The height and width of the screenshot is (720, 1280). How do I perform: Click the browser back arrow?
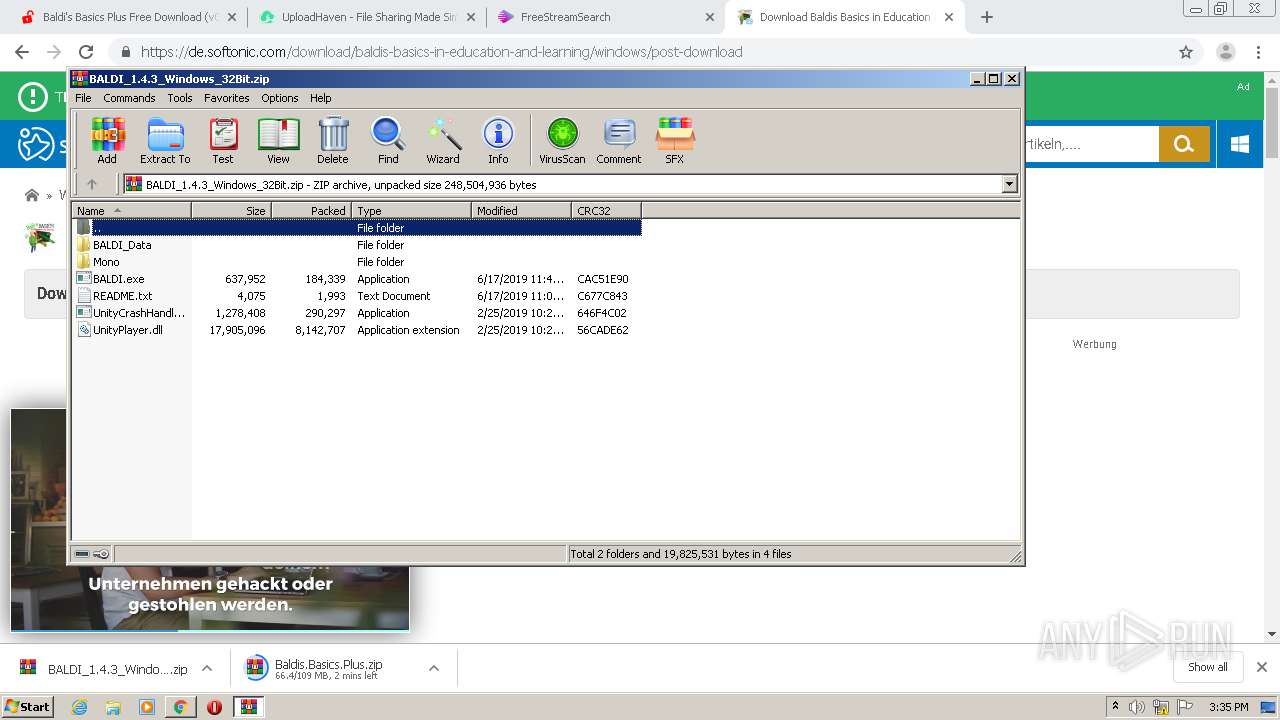coord(22,52)
